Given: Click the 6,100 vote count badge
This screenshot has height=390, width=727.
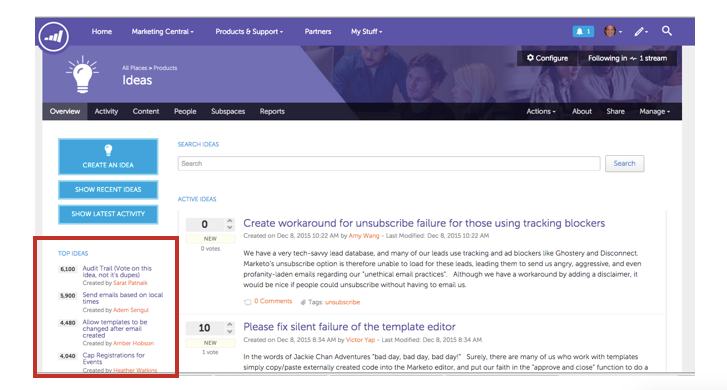Looking at the screenshot, I should [x=68, y=269].
